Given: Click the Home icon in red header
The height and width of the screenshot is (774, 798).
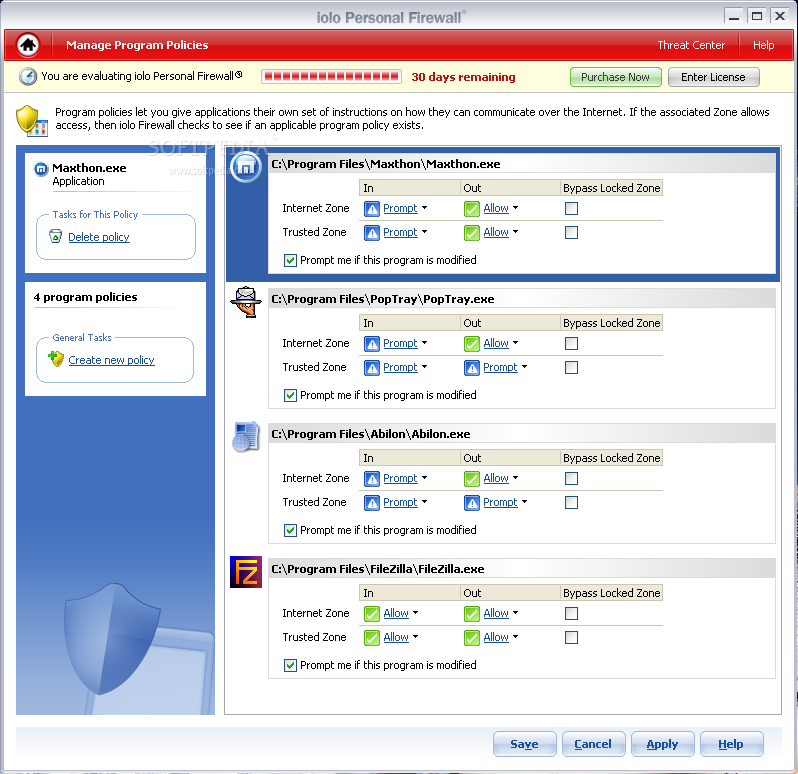Looking at the screenshot, I should pyautogui.click(x=28, y=45).
